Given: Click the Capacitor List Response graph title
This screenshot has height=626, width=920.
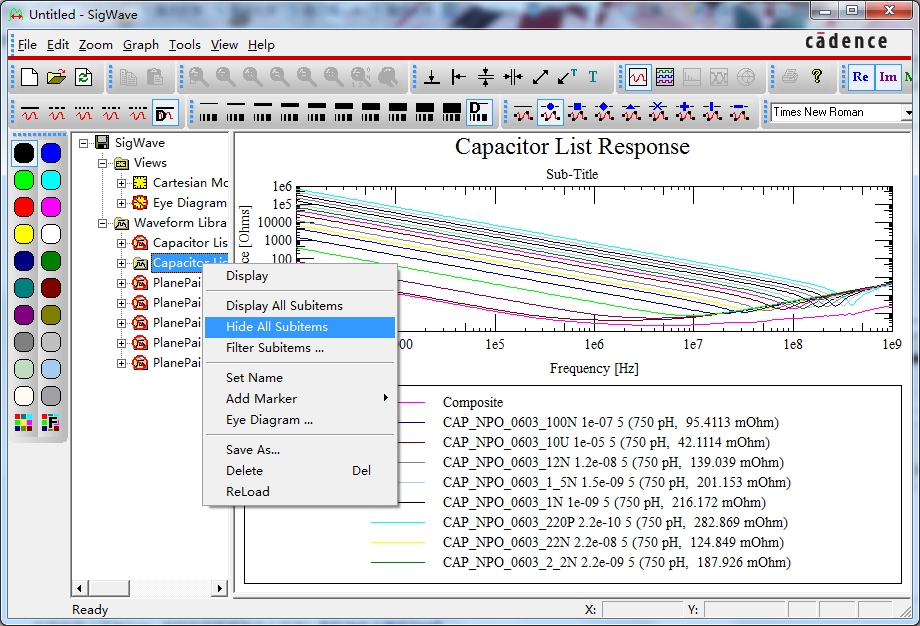Looking at the screenshot, I should coord(572,147).
